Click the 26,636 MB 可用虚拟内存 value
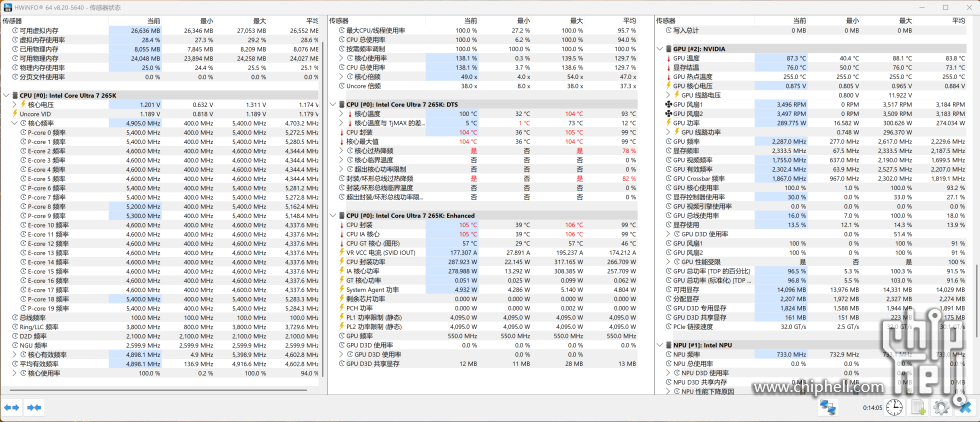This screenshot has width=980, height=422. coord(146,30)
